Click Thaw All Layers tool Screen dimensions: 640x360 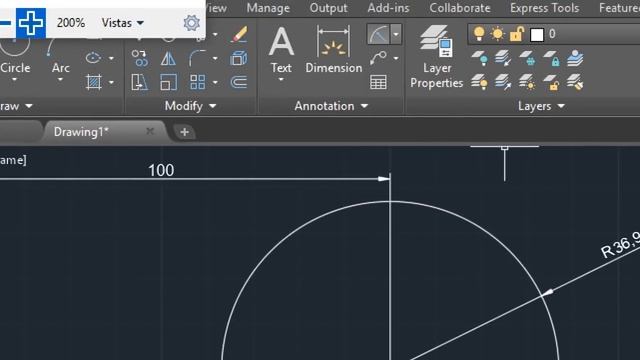pyautogui.click(x=527, y=82)
